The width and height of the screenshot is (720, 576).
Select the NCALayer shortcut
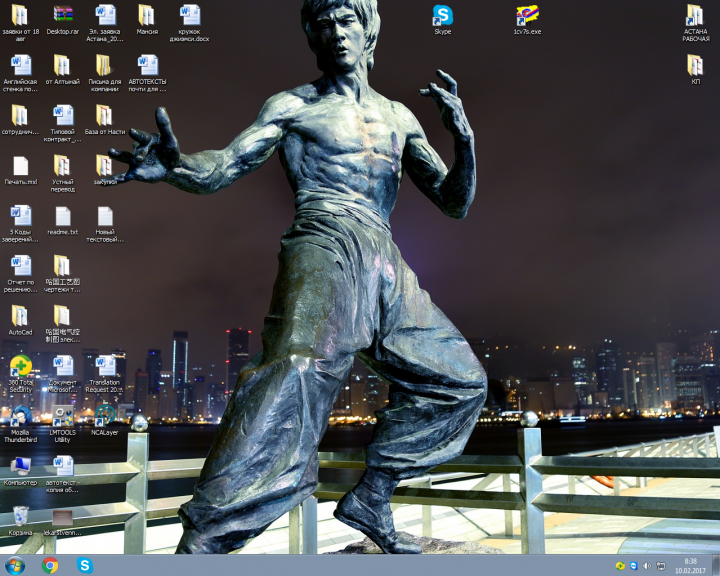[x=105, y=420]
